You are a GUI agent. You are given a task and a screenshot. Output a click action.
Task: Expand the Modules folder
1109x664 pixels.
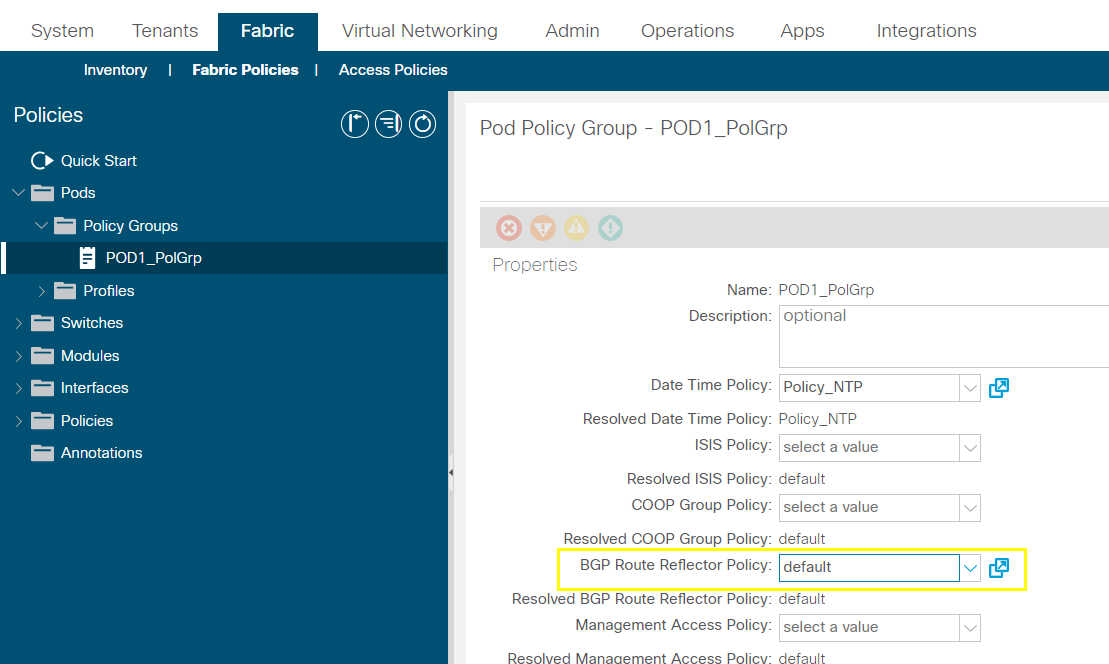click(x=18, y=356)
